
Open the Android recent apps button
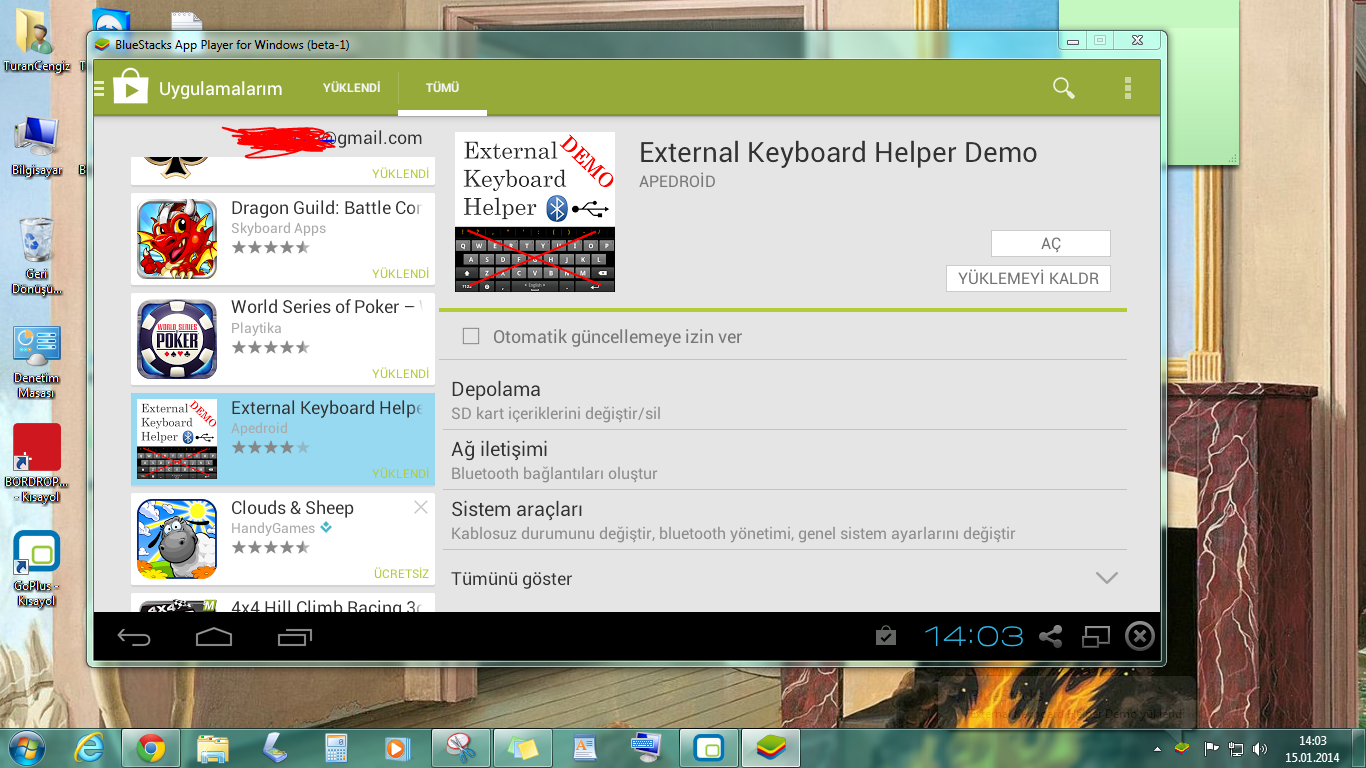(x=295, y=637)
